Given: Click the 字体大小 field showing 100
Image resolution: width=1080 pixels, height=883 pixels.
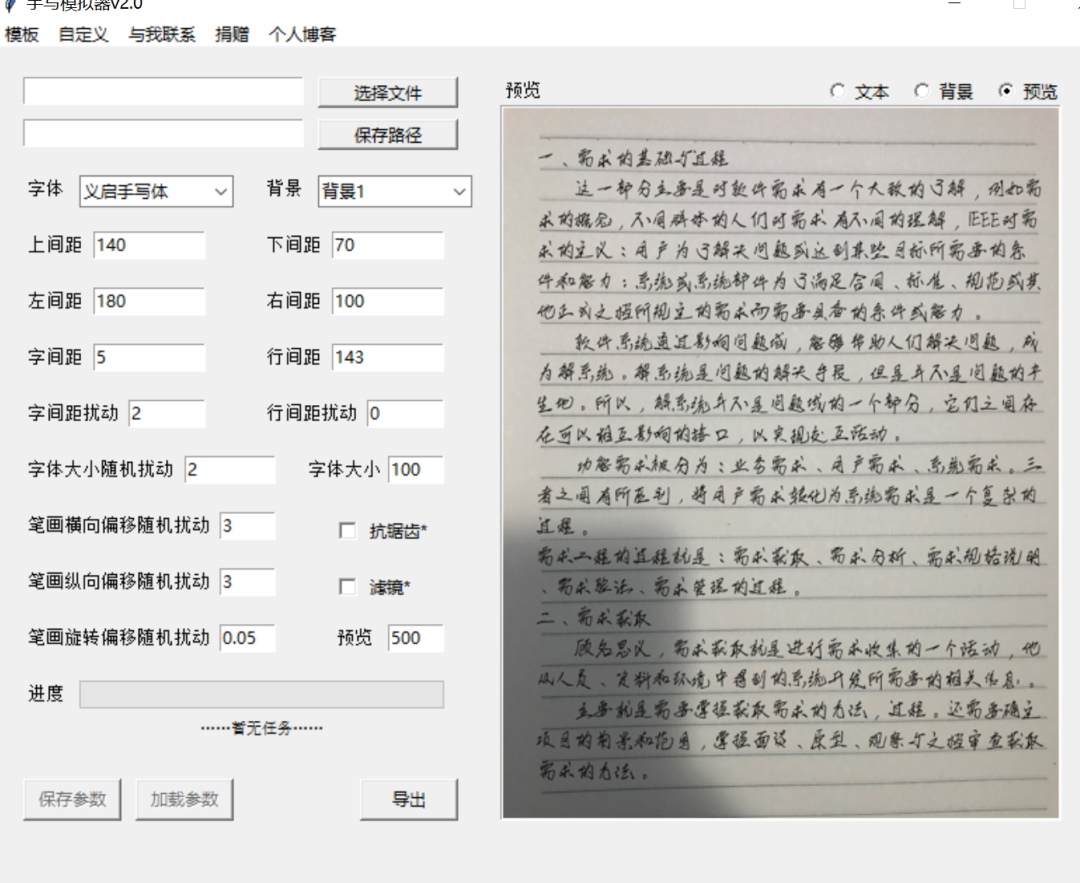Looking at the screenshot, I should click(416, 470).
